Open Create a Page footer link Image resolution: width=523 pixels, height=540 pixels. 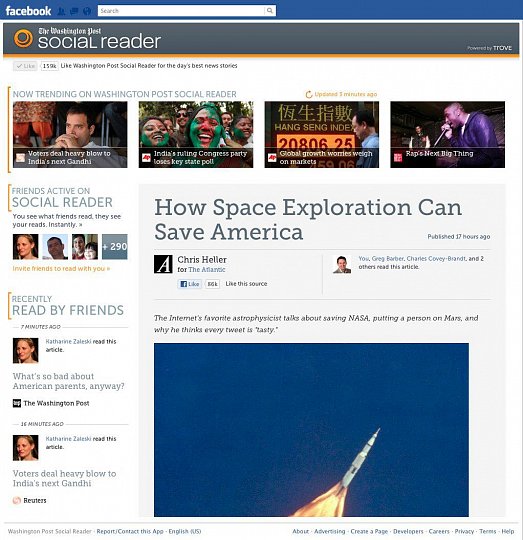[x=369, y=531]
